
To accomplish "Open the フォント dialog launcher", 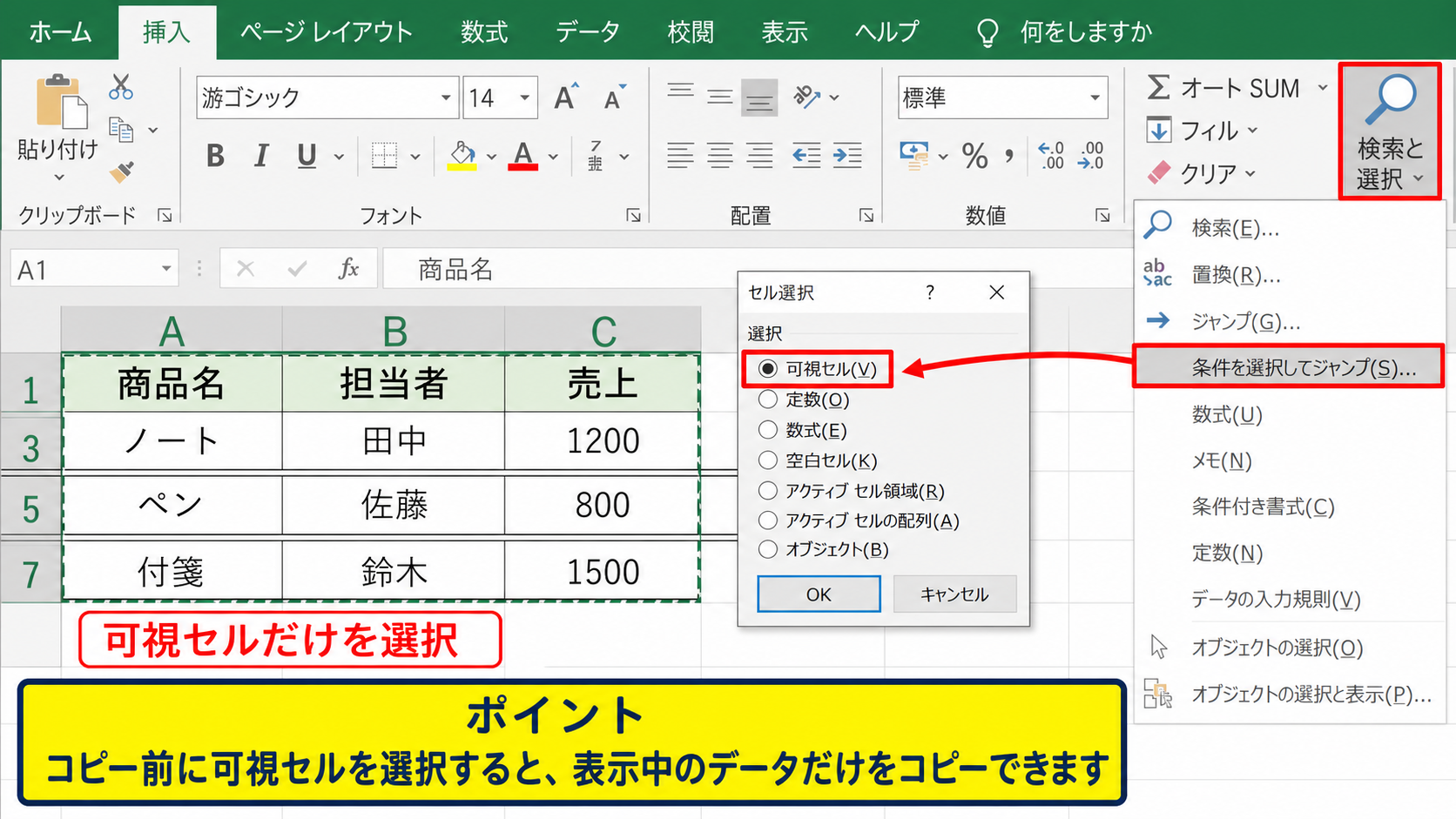I will 633,215.
